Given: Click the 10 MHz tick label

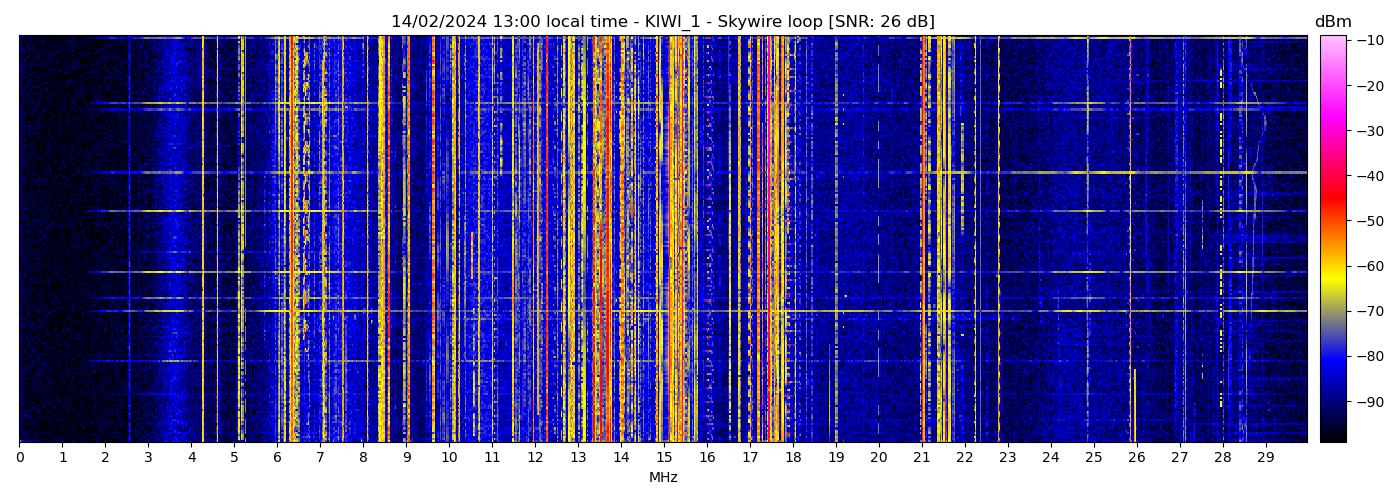Looking at the screenshot, I should point(449,457).
